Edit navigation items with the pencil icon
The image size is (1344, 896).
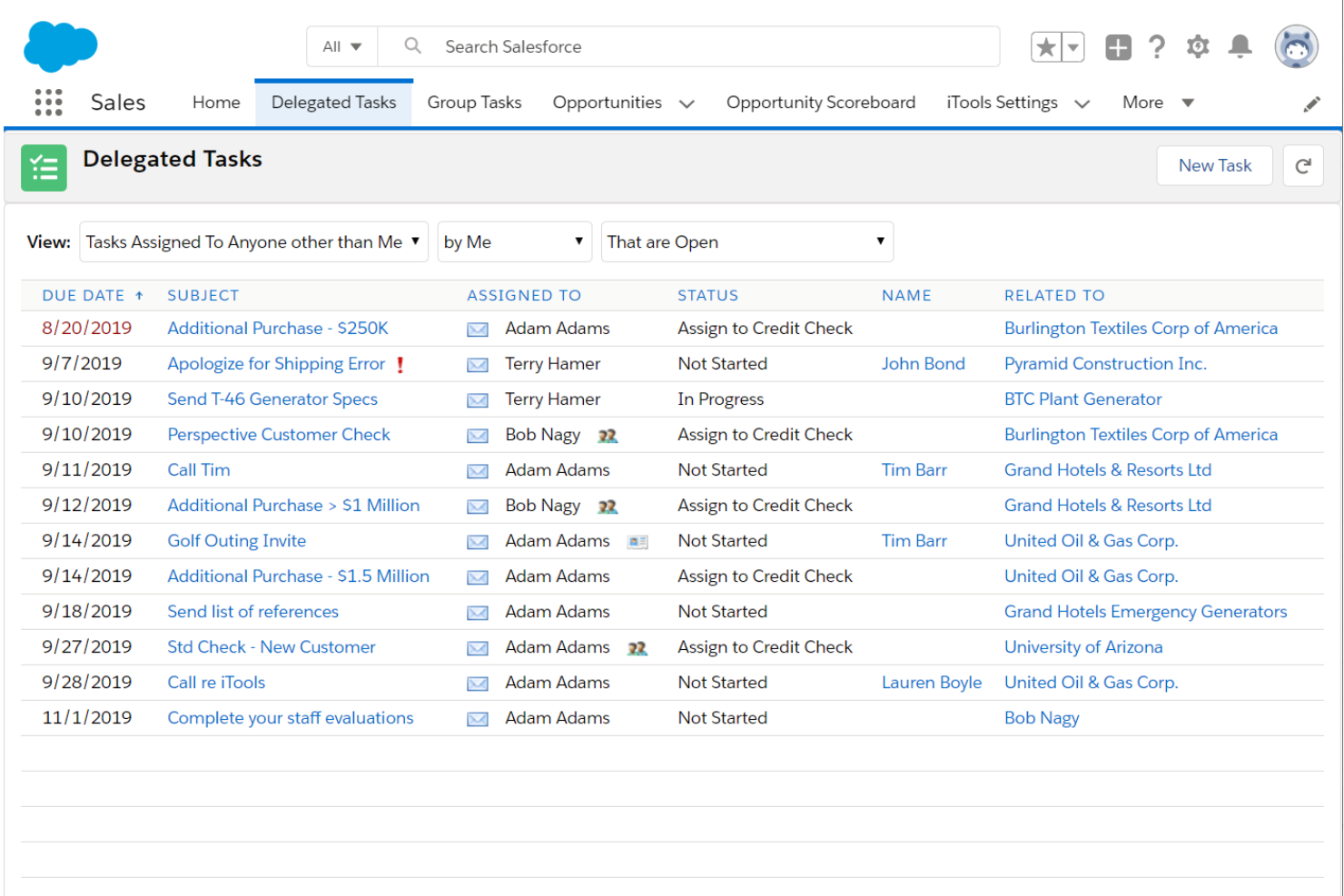[x=1311, y=103]
